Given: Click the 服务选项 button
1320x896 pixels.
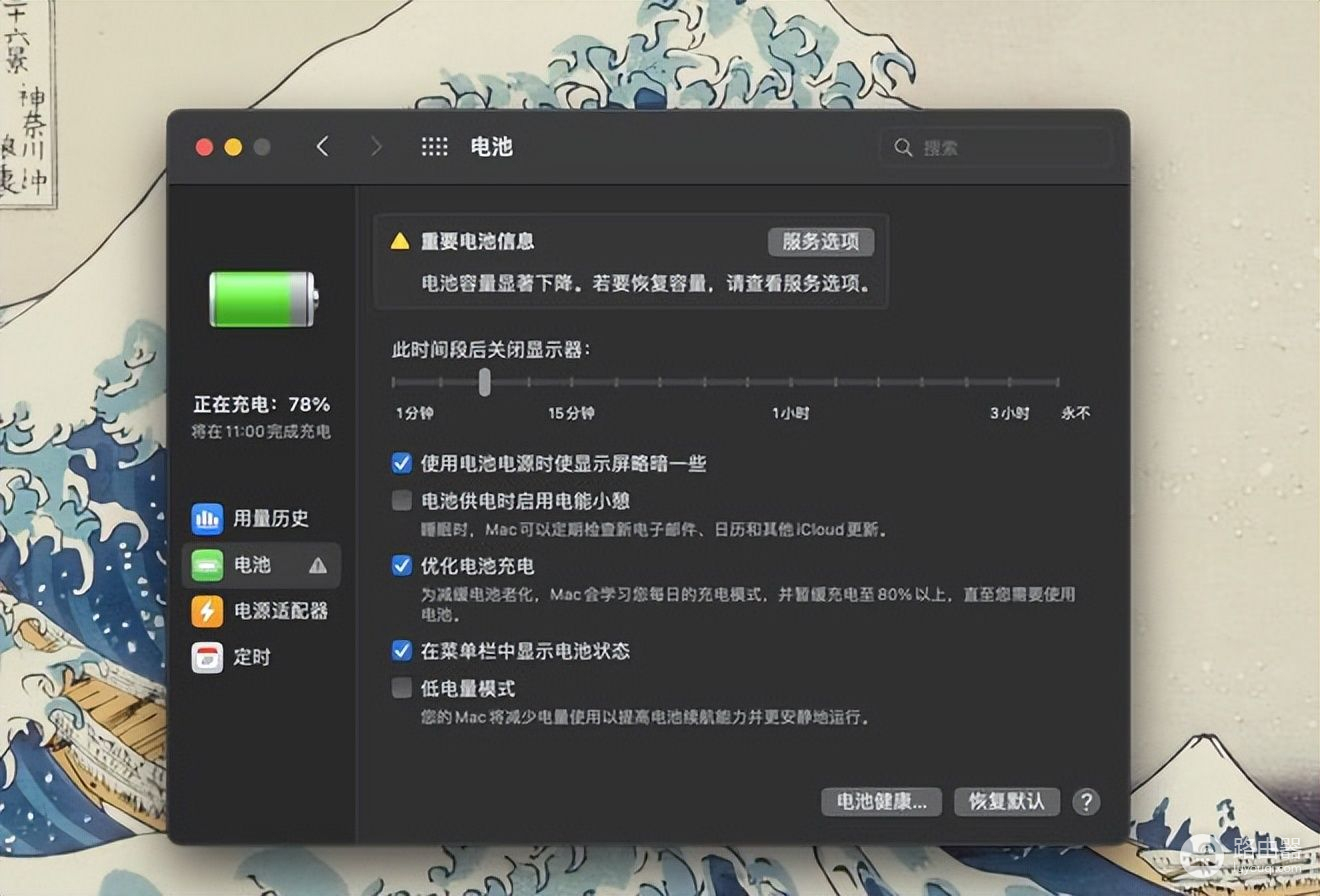Looking at the screenshot, I should pos(821,242).
